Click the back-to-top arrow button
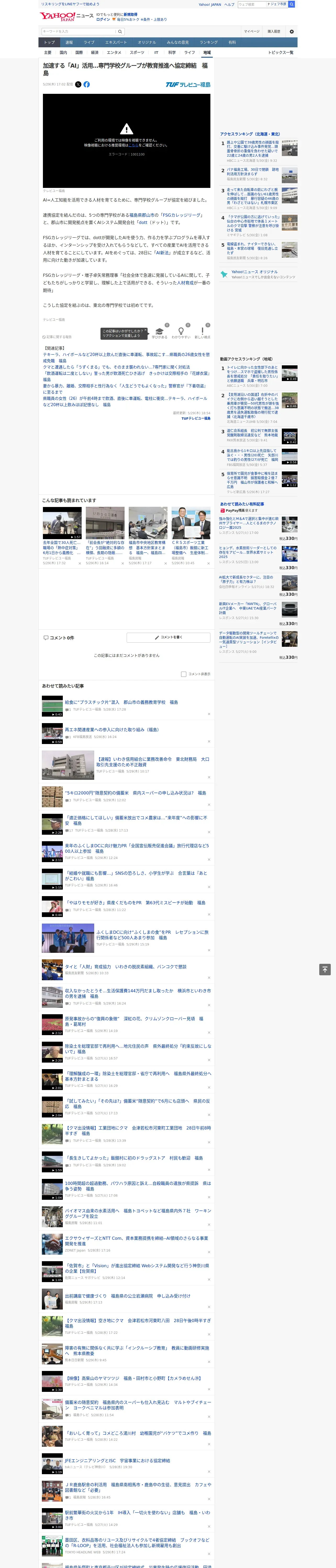This screenshot has width=336, height=1568. pos(325,970)
